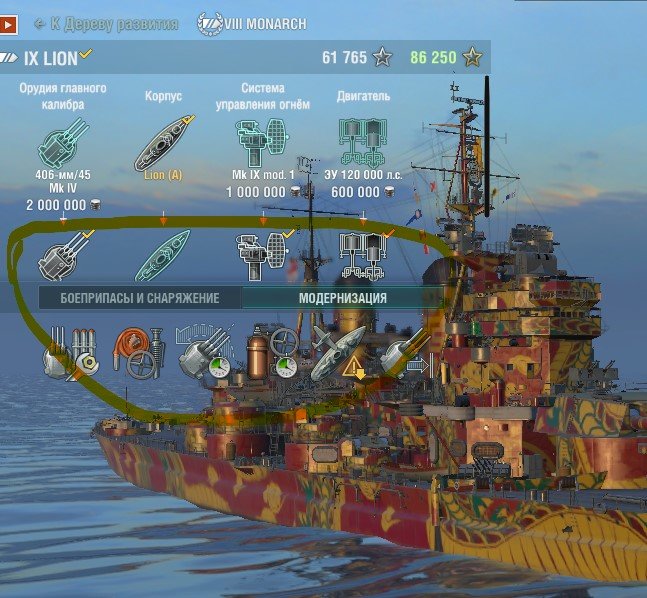Open the steering gears modification slot

pyautogui.click(x=272, y=352)
